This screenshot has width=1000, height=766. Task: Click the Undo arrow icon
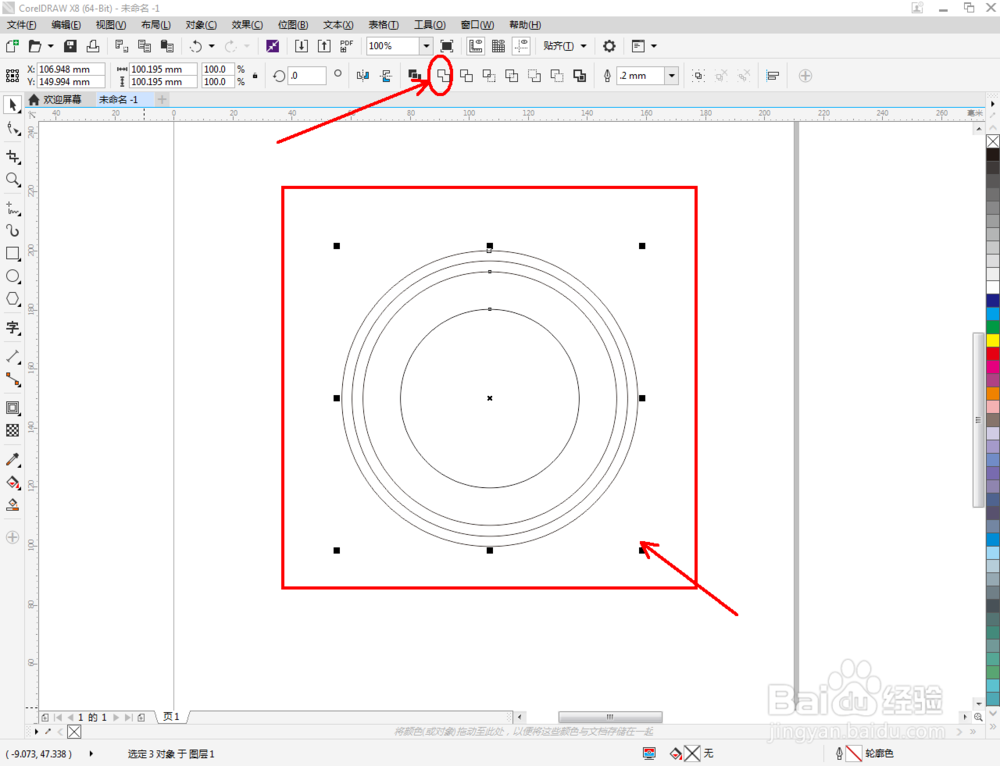point(196,46)
